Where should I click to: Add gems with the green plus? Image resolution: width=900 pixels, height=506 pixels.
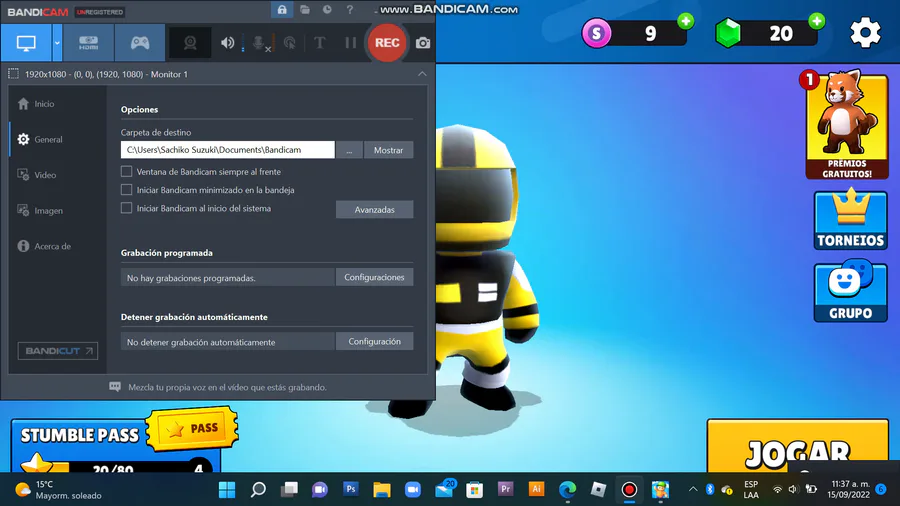(816, 22)
